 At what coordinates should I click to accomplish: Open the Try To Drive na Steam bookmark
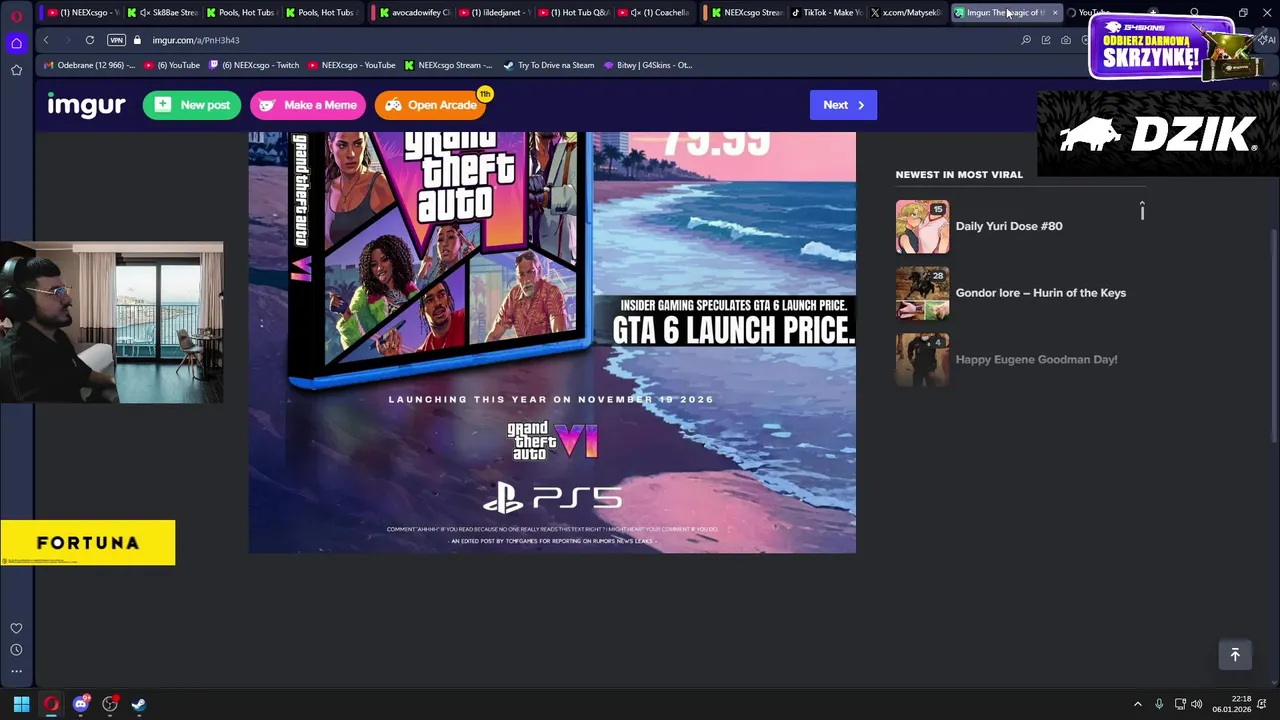tap(549, 65)
